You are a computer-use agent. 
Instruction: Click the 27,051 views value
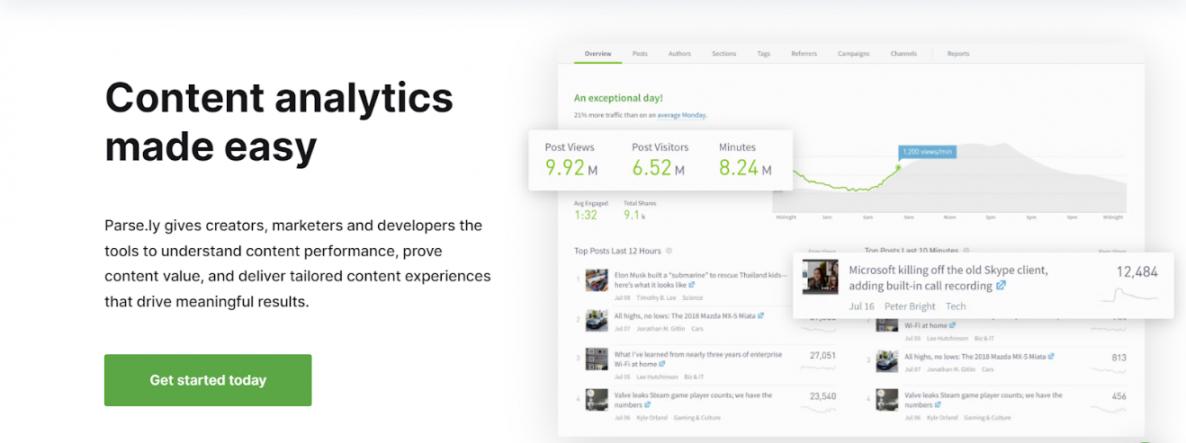pyautogui.click(x=822, y=355)
